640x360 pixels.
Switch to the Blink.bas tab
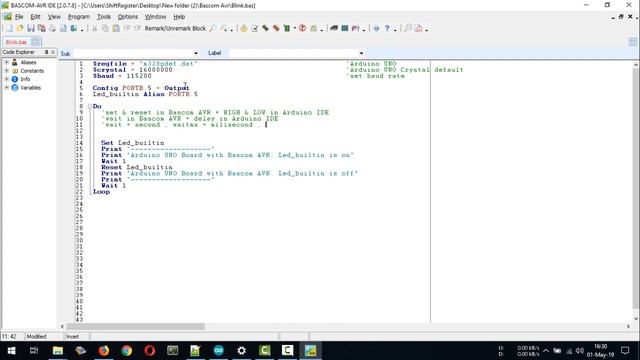[x=16, y=42]
